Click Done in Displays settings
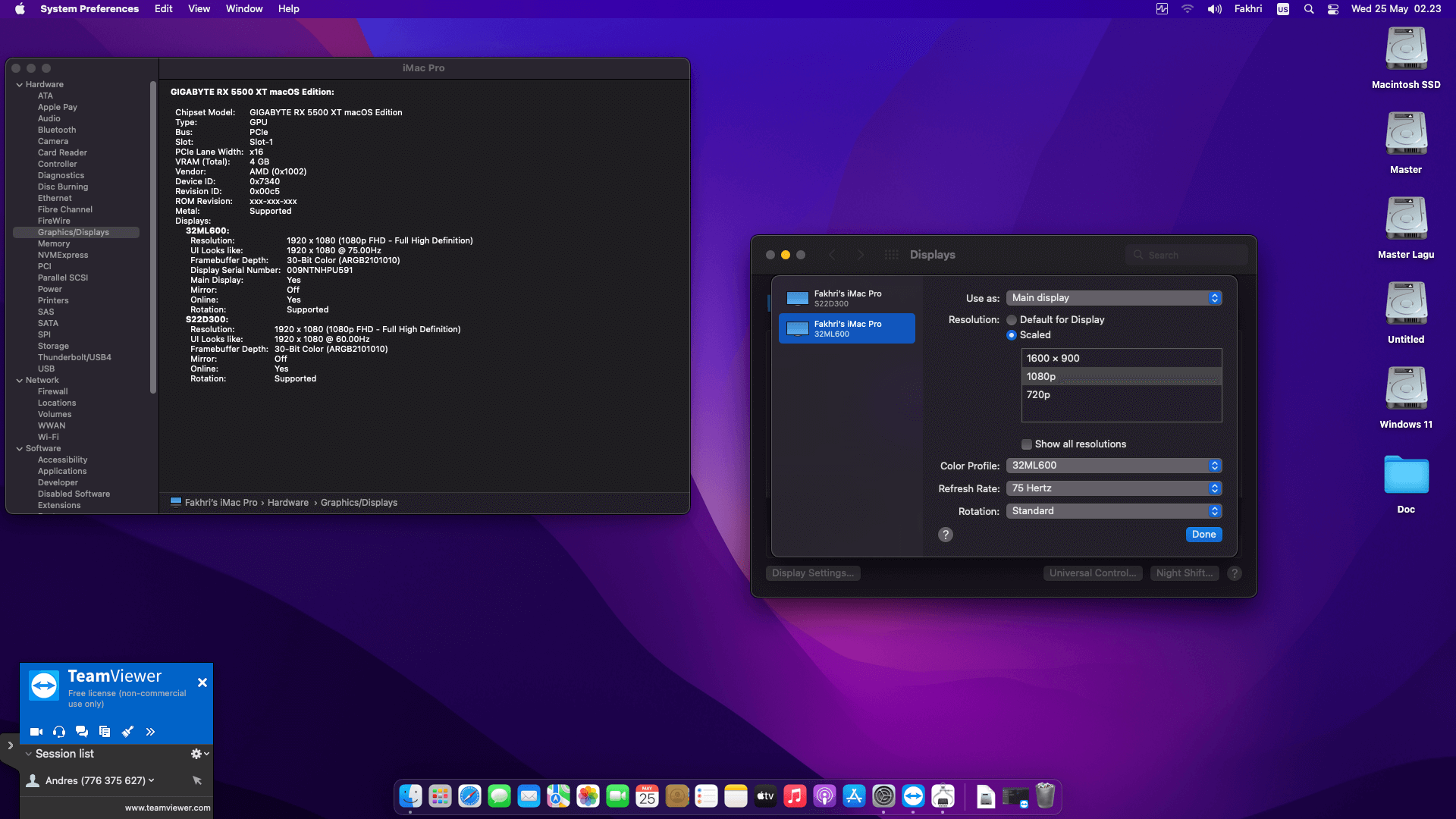The height and width of the screenshot is (819, 1456). pyautogui.click(x=1203, y=535)
